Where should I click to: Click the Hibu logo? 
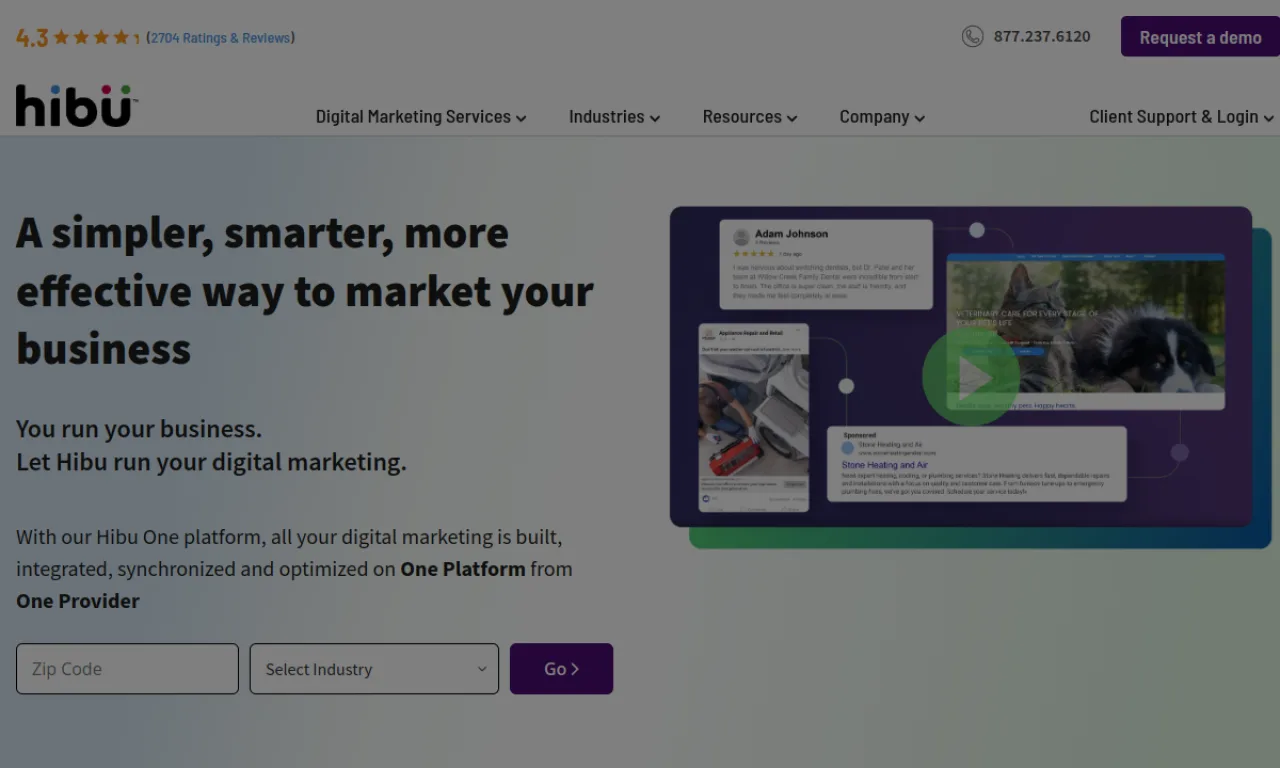[76, 105]
